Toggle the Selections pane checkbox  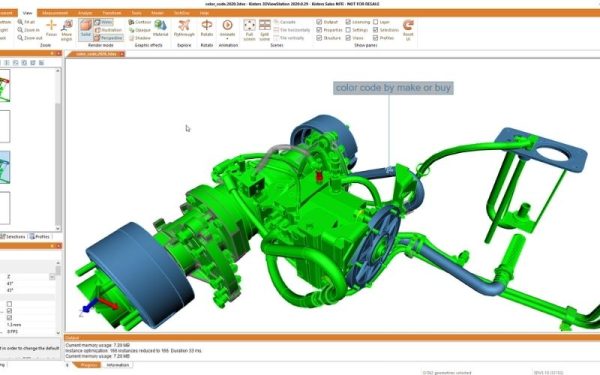[376, 30]
